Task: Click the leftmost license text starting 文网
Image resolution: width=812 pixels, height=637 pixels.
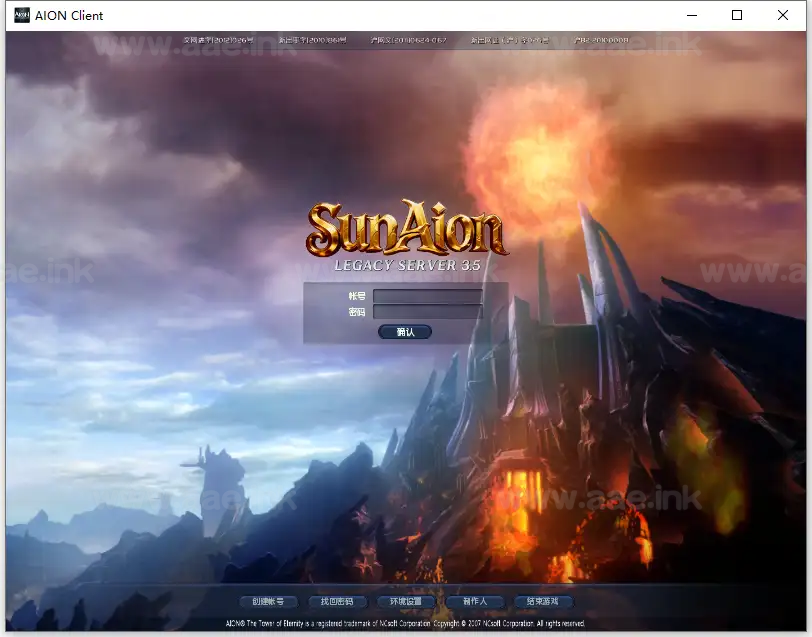Action: click(x=219, y=41)
